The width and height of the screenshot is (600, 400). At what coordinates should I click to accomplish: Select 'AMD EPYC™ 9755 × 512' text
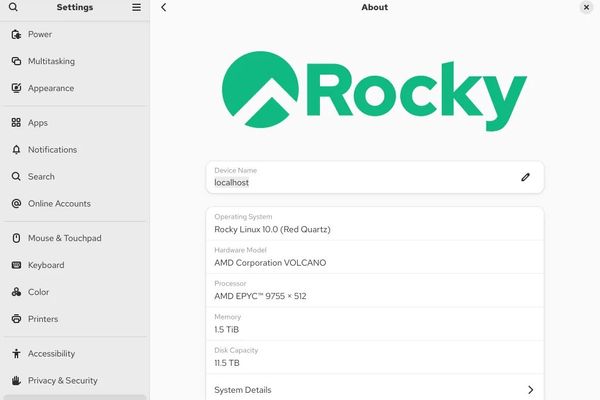coord(260,296)
